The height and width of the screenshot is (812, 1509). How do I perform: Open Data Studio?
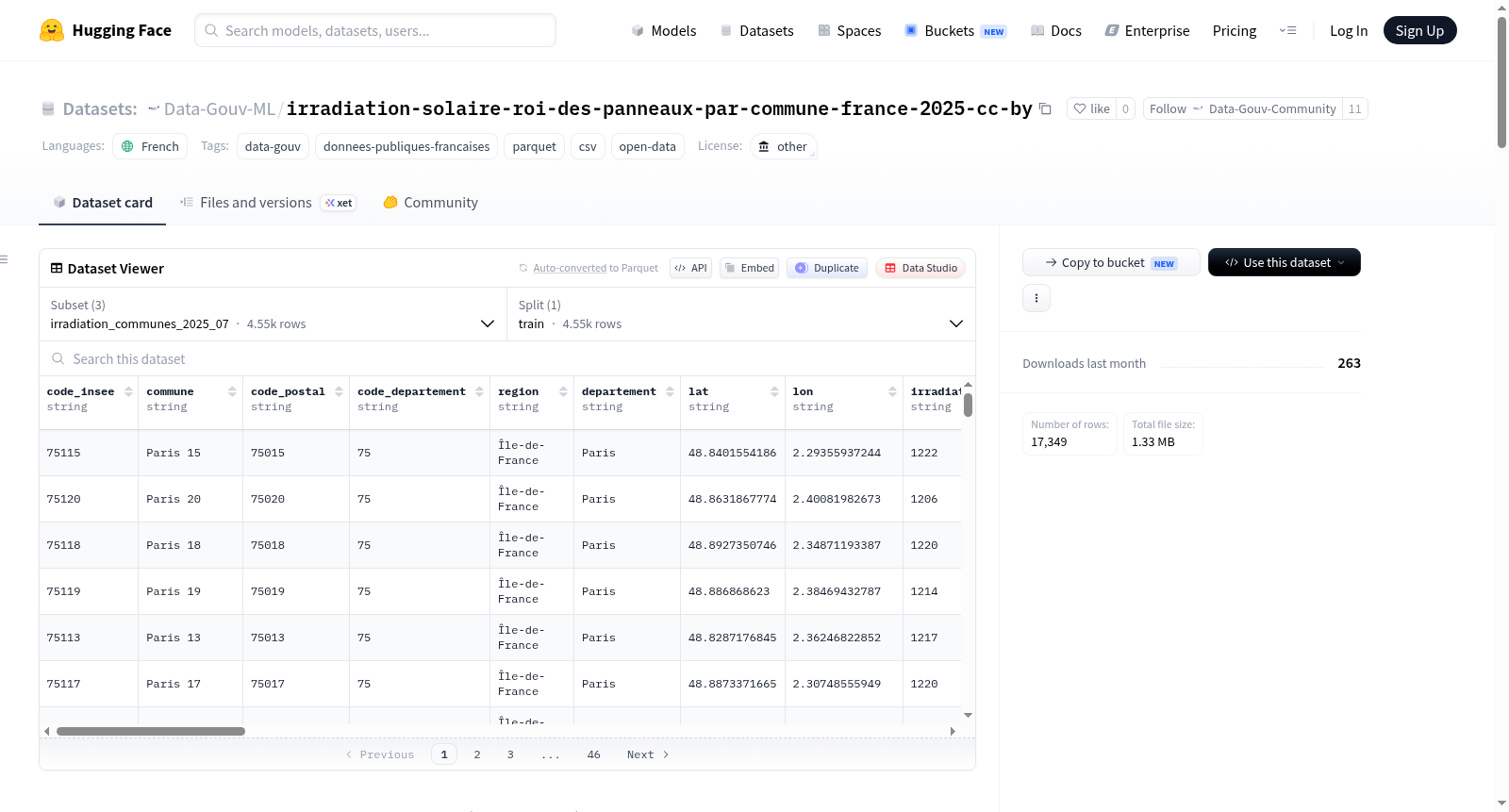point(920,268)
